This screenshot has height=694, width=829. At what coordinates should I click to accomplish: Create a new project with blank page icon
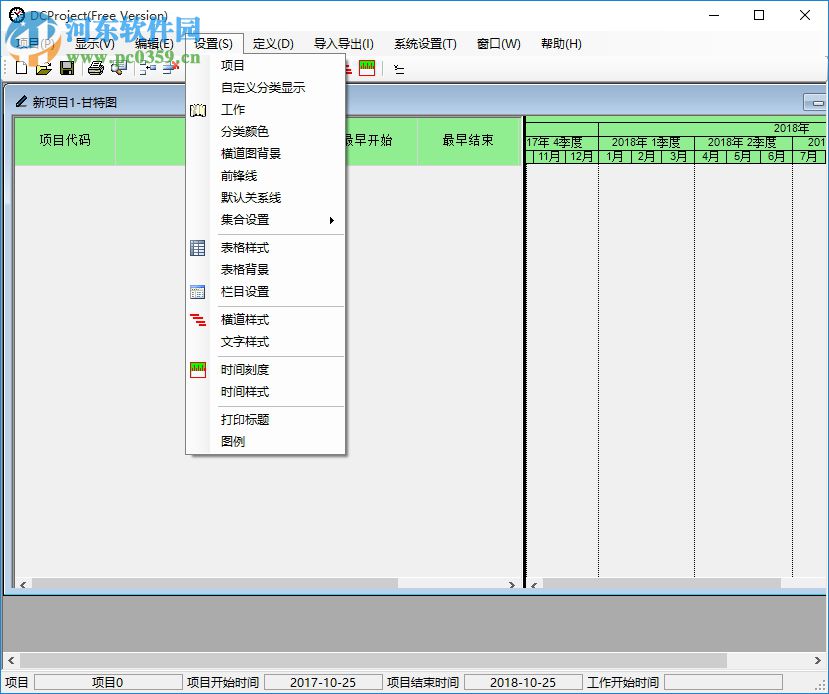pos(21,67)
